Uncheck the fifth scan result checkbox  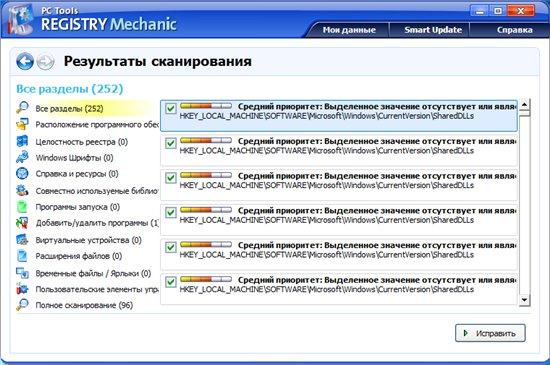click(x=171, y=247)
